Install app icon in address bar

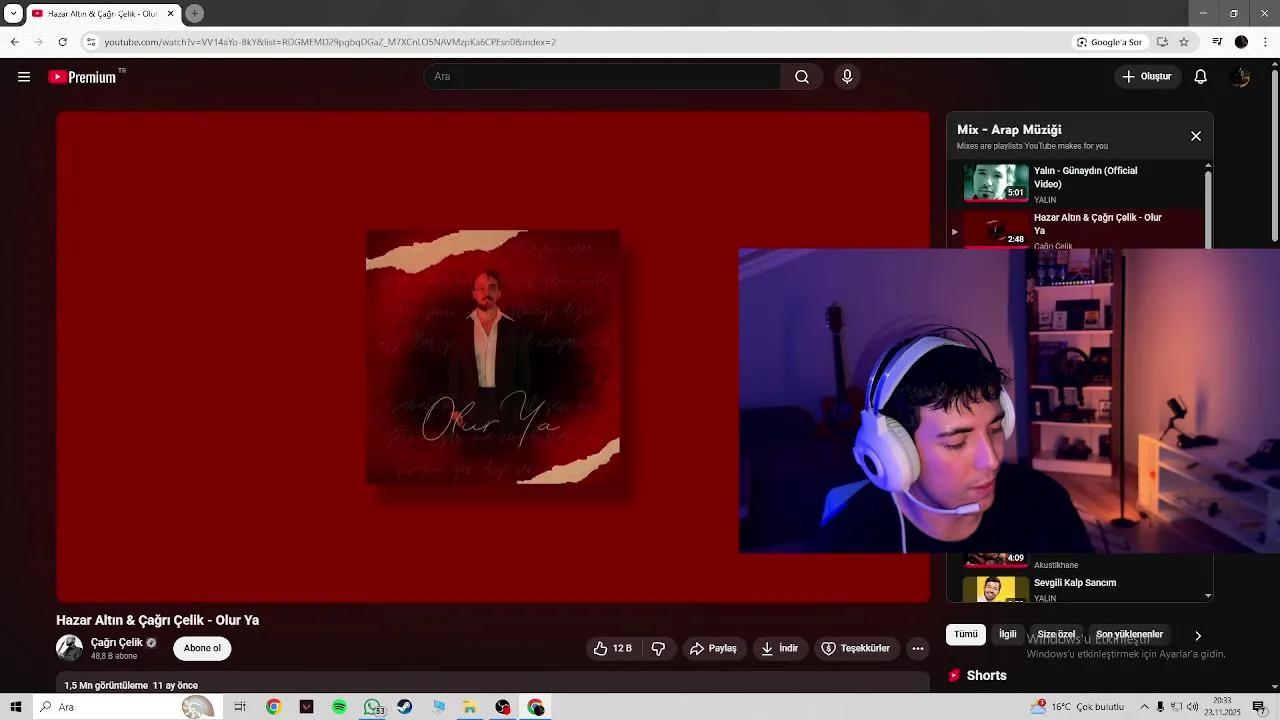pyautogui.click(x=1162, y=42)
